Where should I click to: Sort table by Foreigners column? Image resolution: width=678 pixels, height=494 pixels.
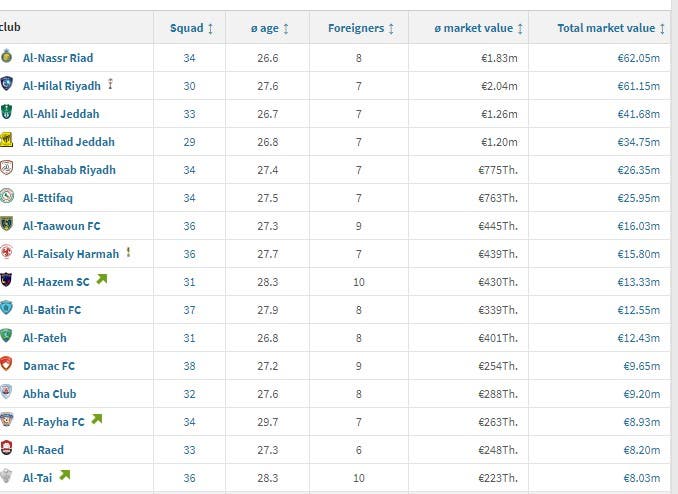point(360,28)
